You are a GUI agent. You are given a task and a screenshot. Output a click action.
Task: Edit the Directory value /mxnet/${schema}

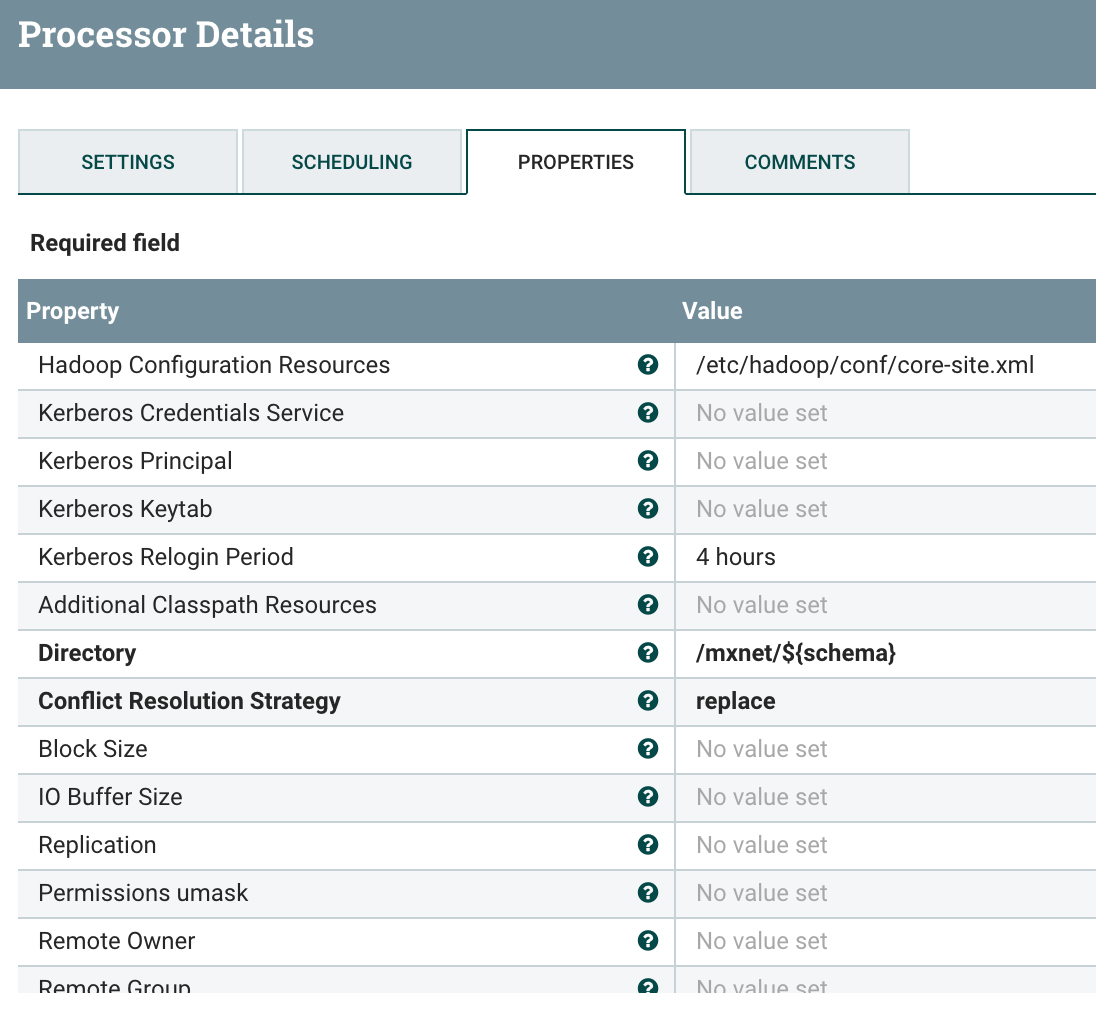[796, 653]
